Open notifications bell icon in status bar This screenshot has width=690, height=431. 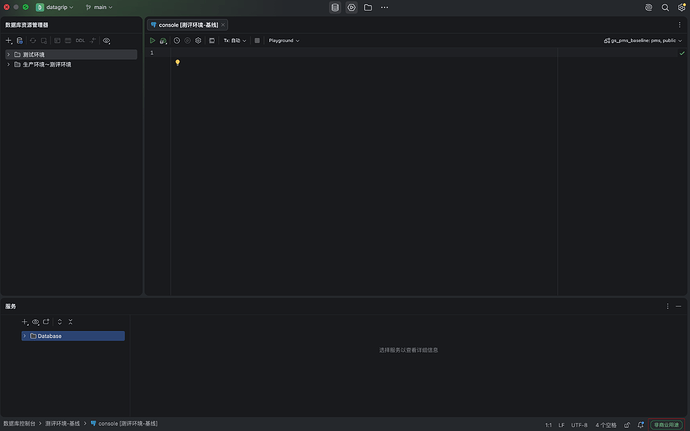click(x=641, y=425)
